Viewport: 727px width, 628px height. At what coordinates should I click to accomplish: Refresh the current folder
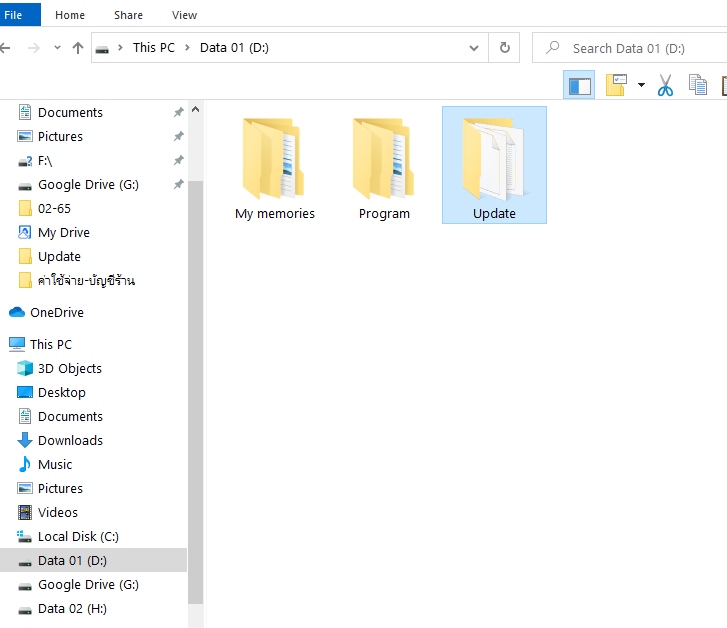(504, 47)
